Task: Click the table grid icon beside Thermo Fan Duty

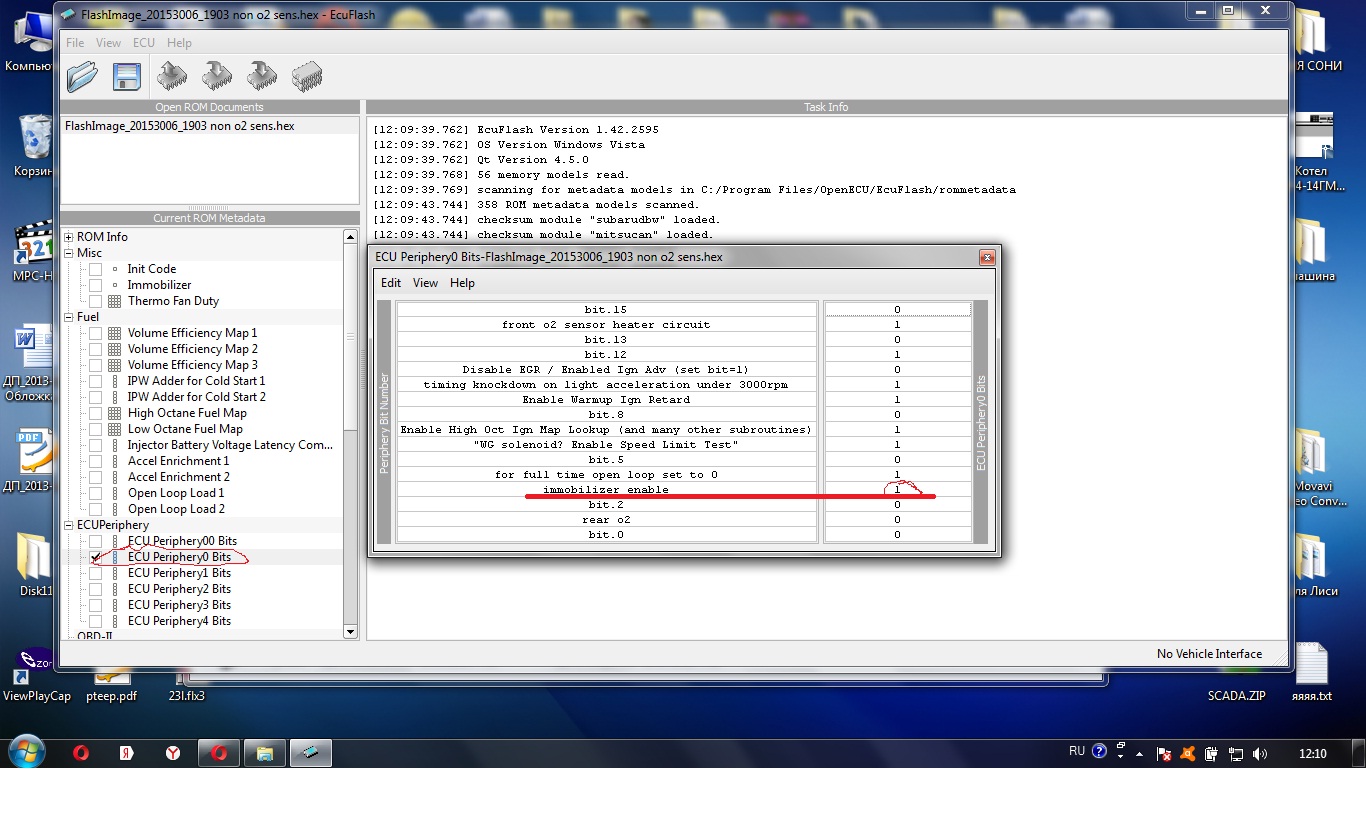Action: (115, 301)
